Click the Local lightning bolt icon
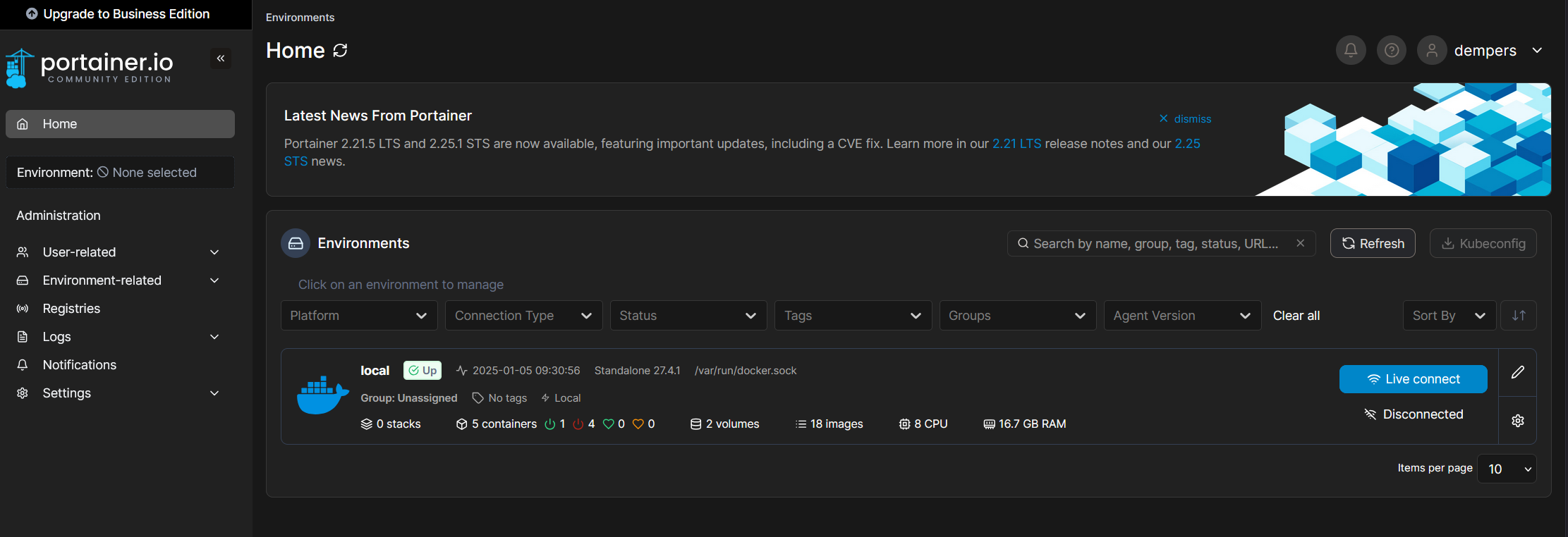The height and width of the screenshot is (537, 1568). tap(545, 398)
